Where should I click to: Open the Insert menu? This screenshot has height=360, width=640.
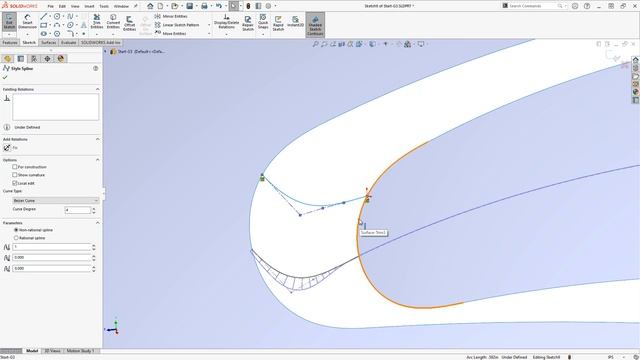pyautogui.click(x=89, y=6)
